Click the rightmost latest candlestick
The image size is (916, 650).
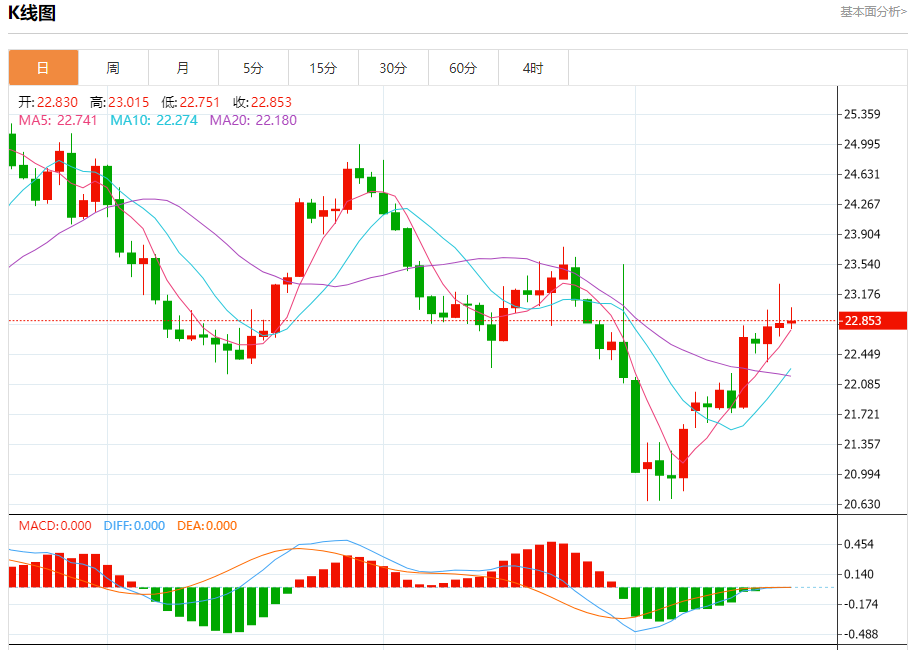(x=791, y=322)
